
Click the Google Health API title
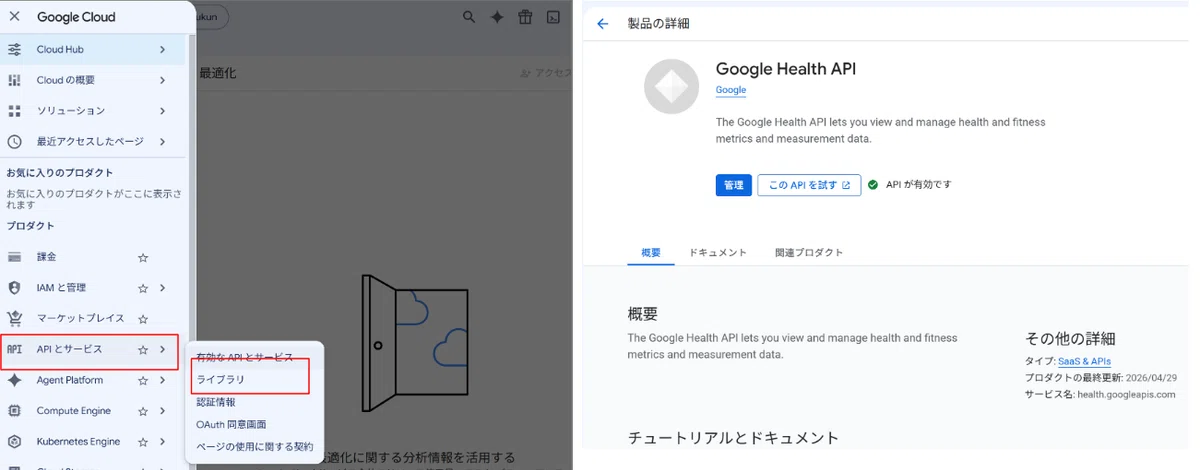786,69
